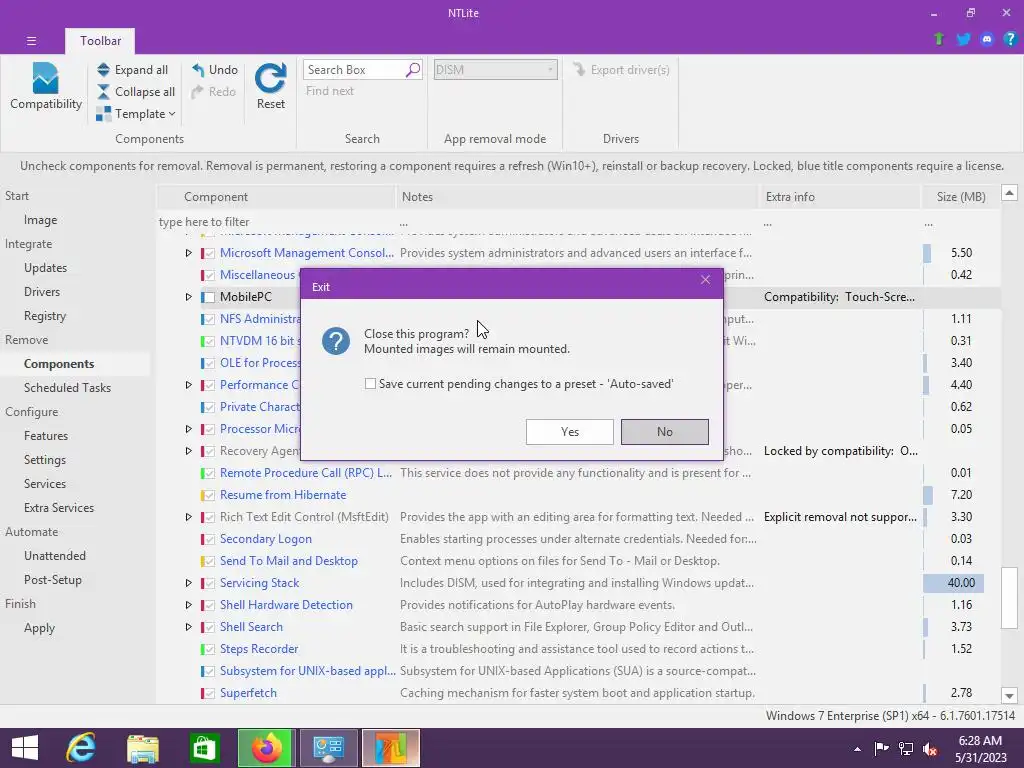The height and width of the screenshot is (768, 1024).
Task: Open the Apply page
Action: [39, 628]
